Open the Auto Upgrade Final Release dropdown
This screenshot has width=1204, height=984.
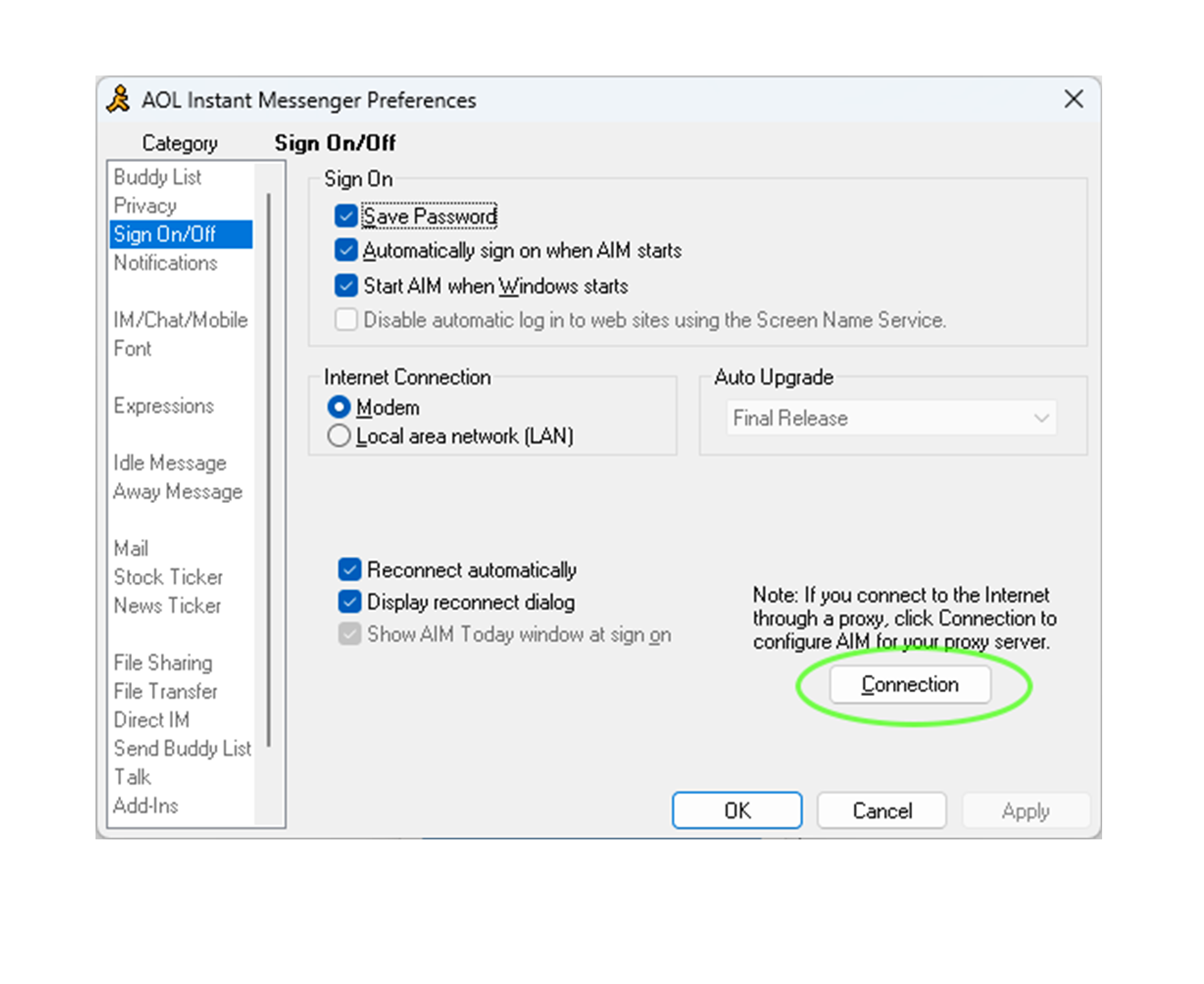tap(891, 418)
